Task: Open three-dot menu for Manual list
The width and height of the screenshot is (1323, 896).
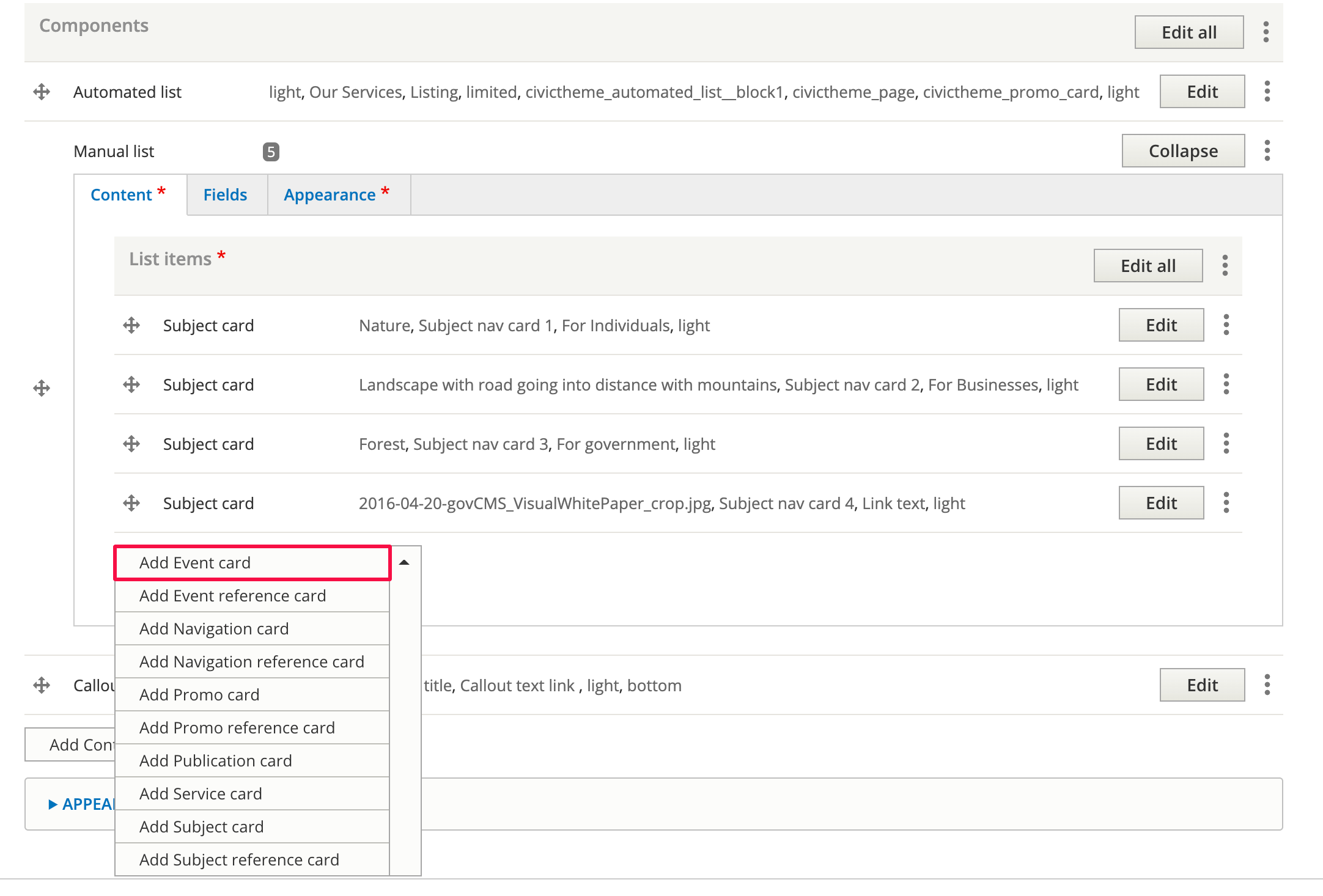Action: pyautogui.click(x=1267, y=150)
